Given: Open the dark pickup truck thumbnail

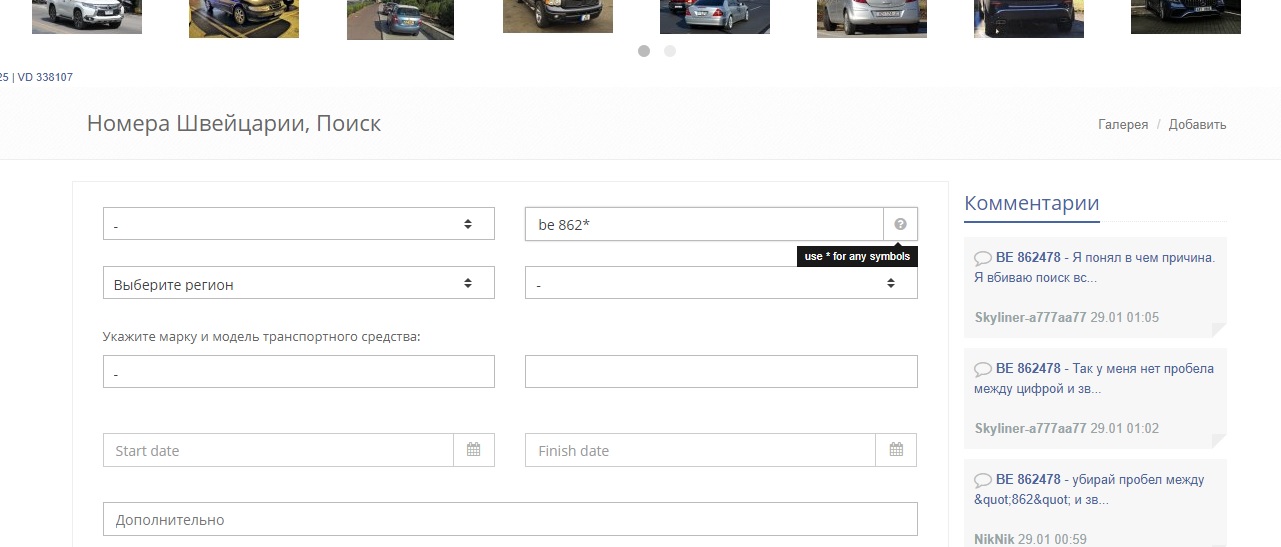Looking at the screenshot, I should click(557, 16).
